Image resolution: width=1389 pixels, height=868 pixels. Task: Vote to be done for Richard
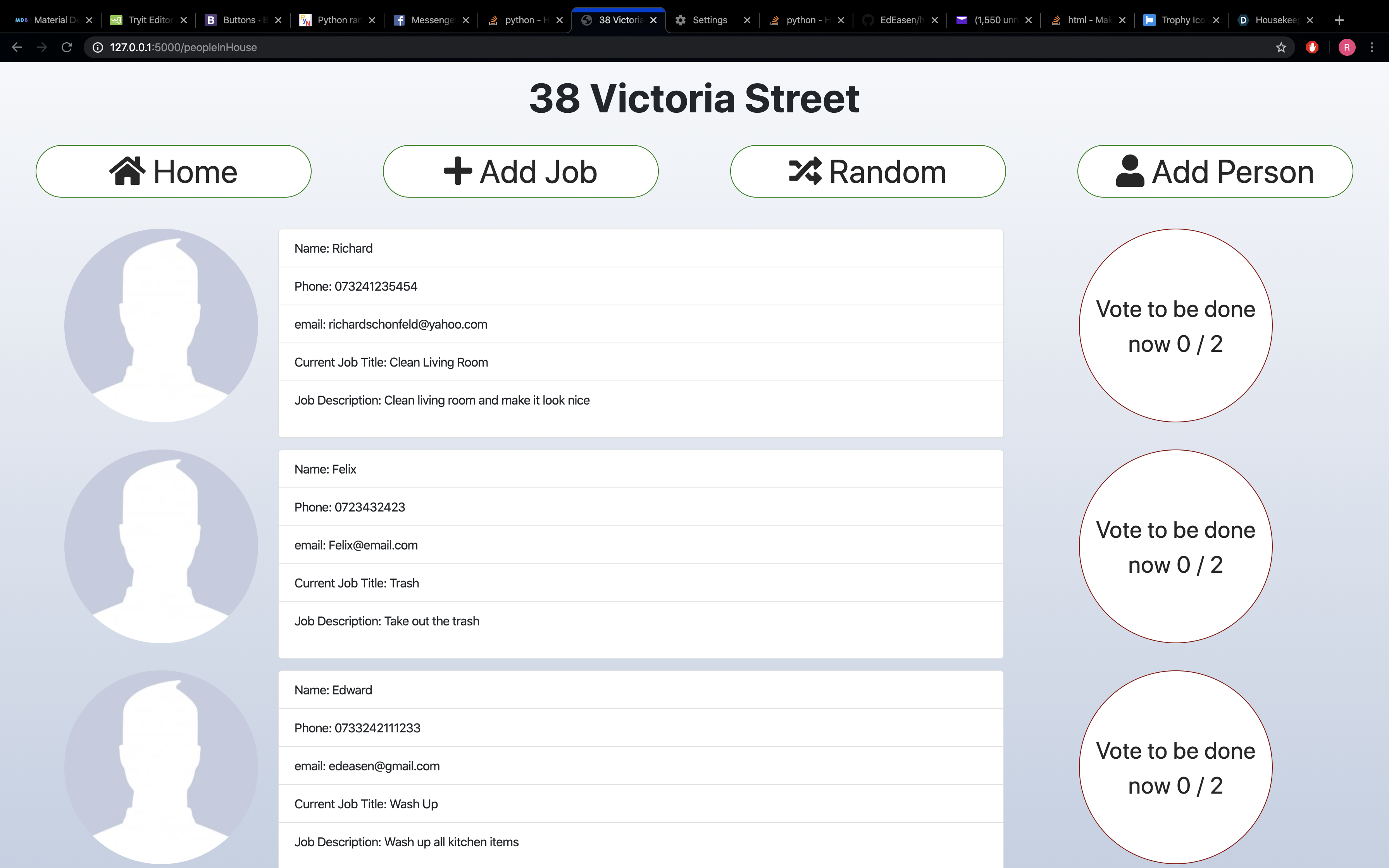click(x=1175, y=325)
